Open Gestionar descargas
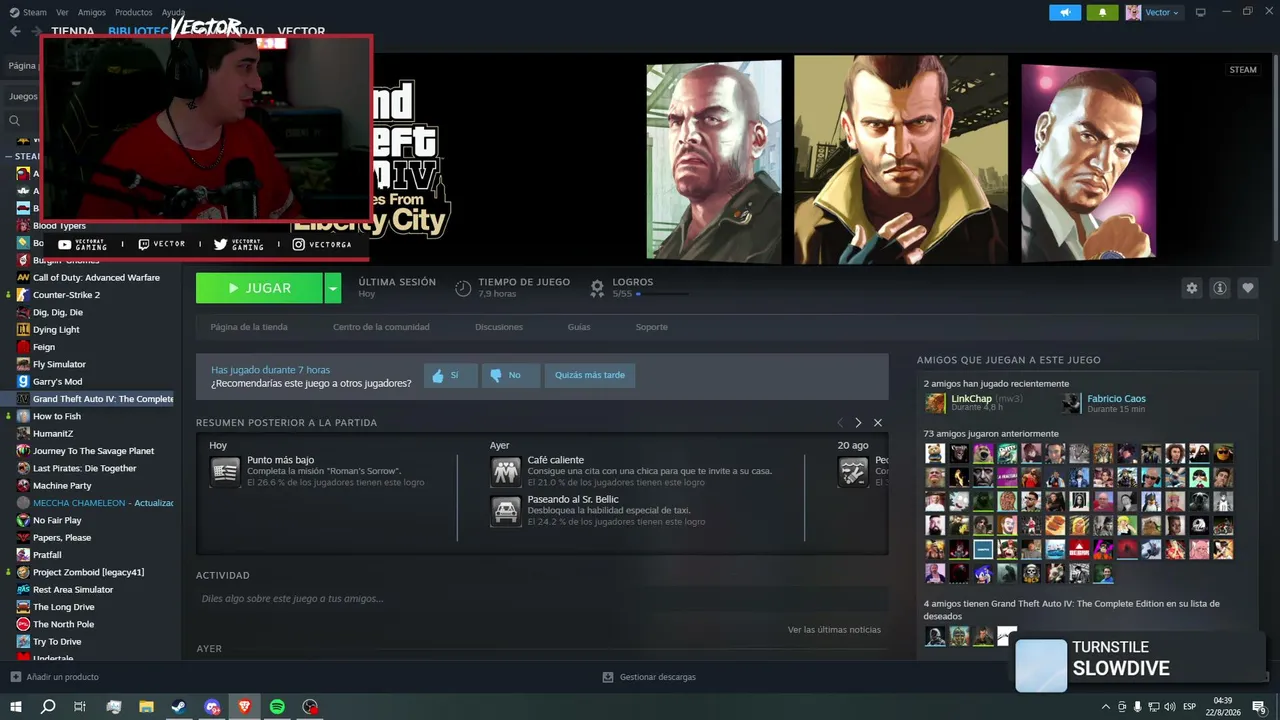This screenshot has width=1280, height=720. point(649,677)
